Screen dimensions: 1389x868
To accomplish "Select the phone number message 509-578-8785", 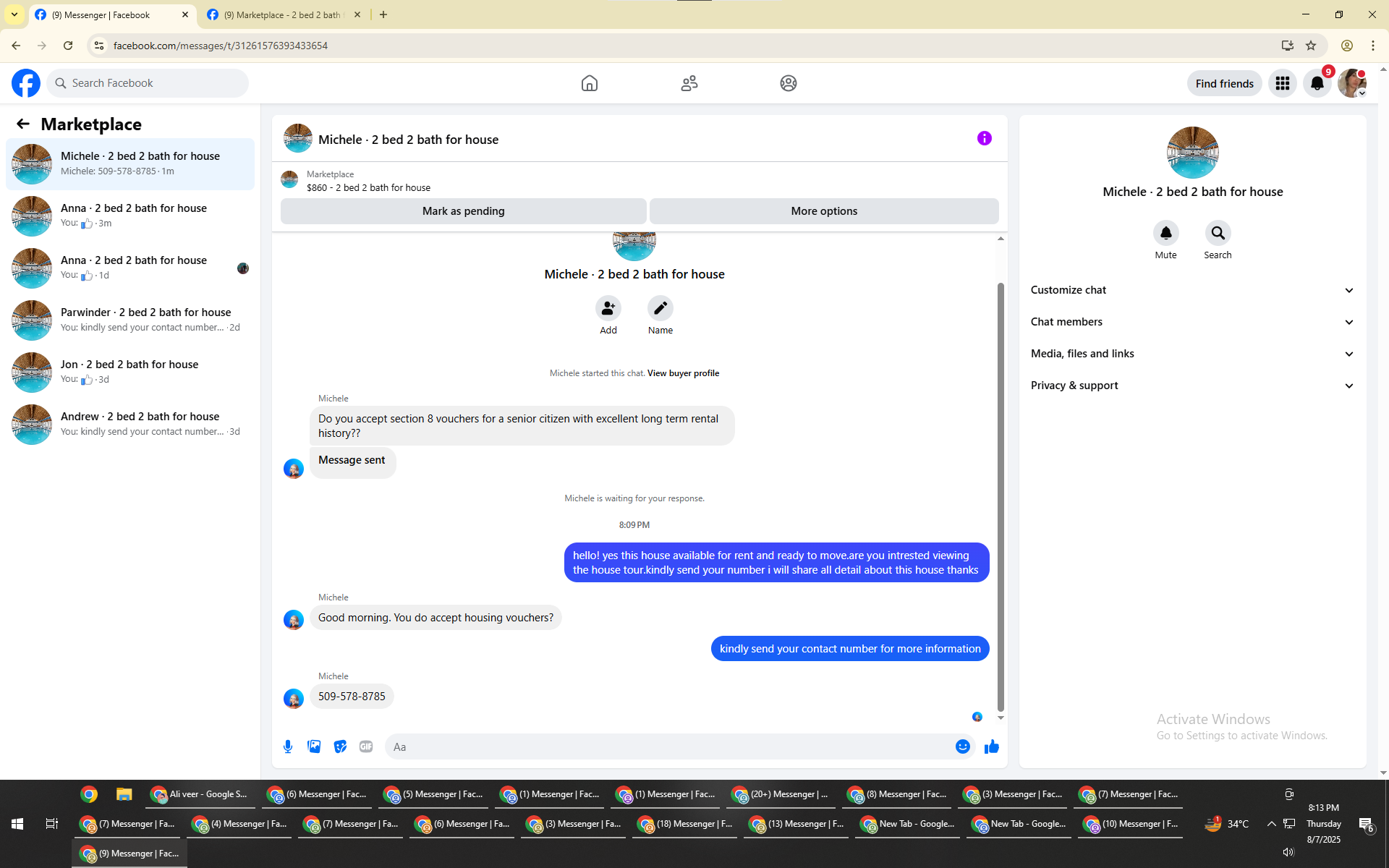I will click(352, 697).
